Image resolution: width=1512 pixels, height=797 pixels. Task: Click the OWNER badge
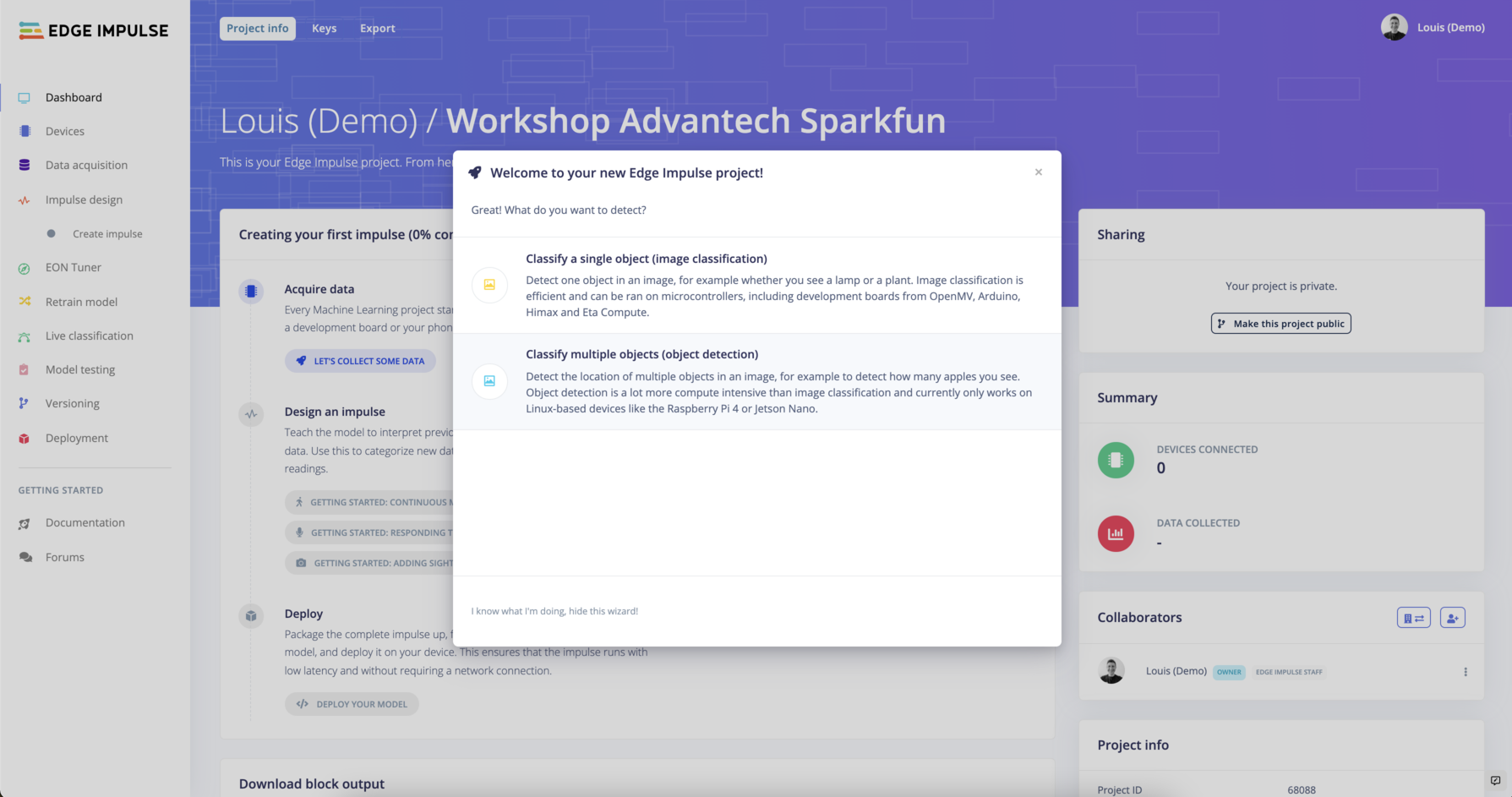(x=1230, y=673)
